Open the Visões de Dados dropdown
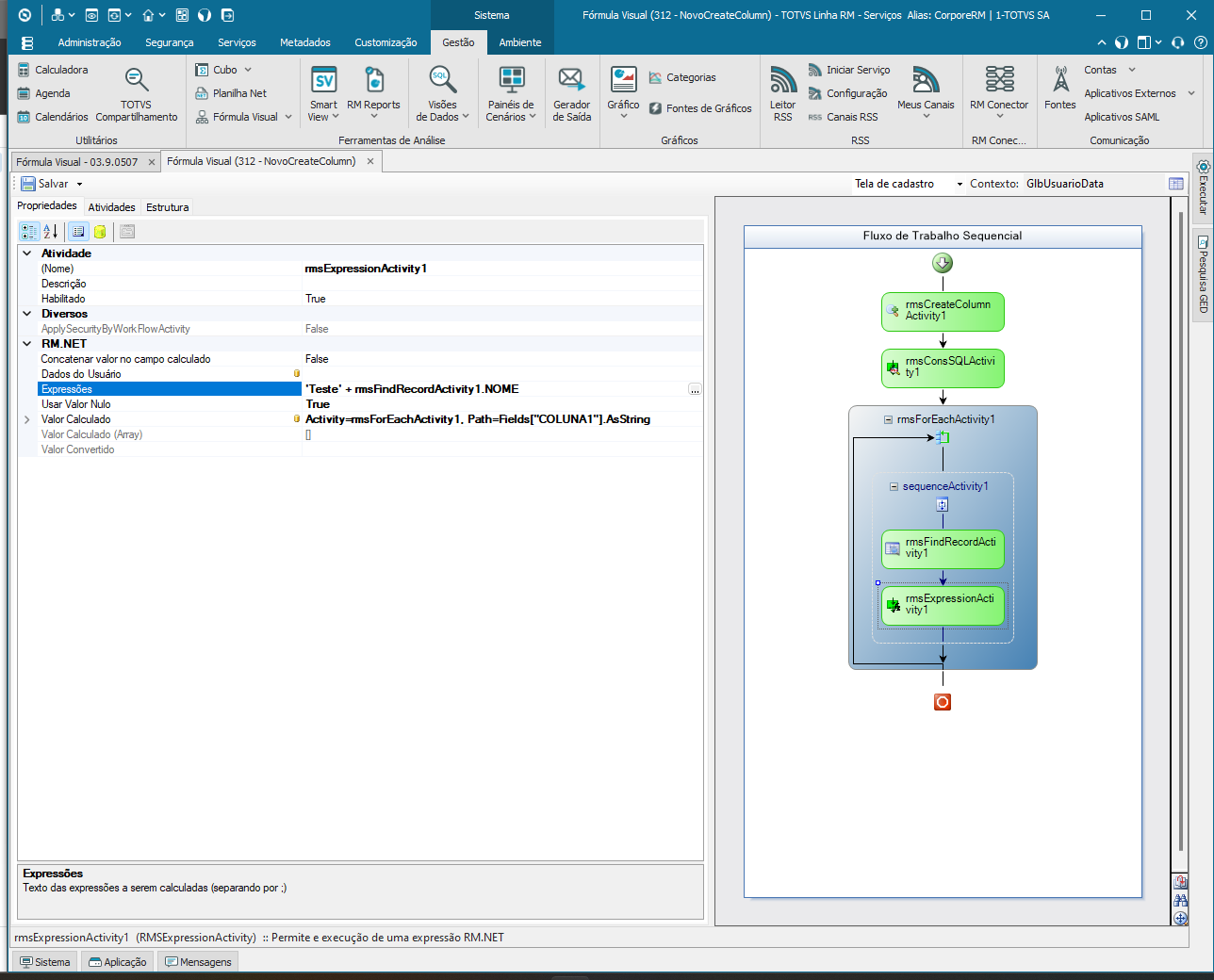This screenshot has height=980, width=1214. click(x=442, y=93)
